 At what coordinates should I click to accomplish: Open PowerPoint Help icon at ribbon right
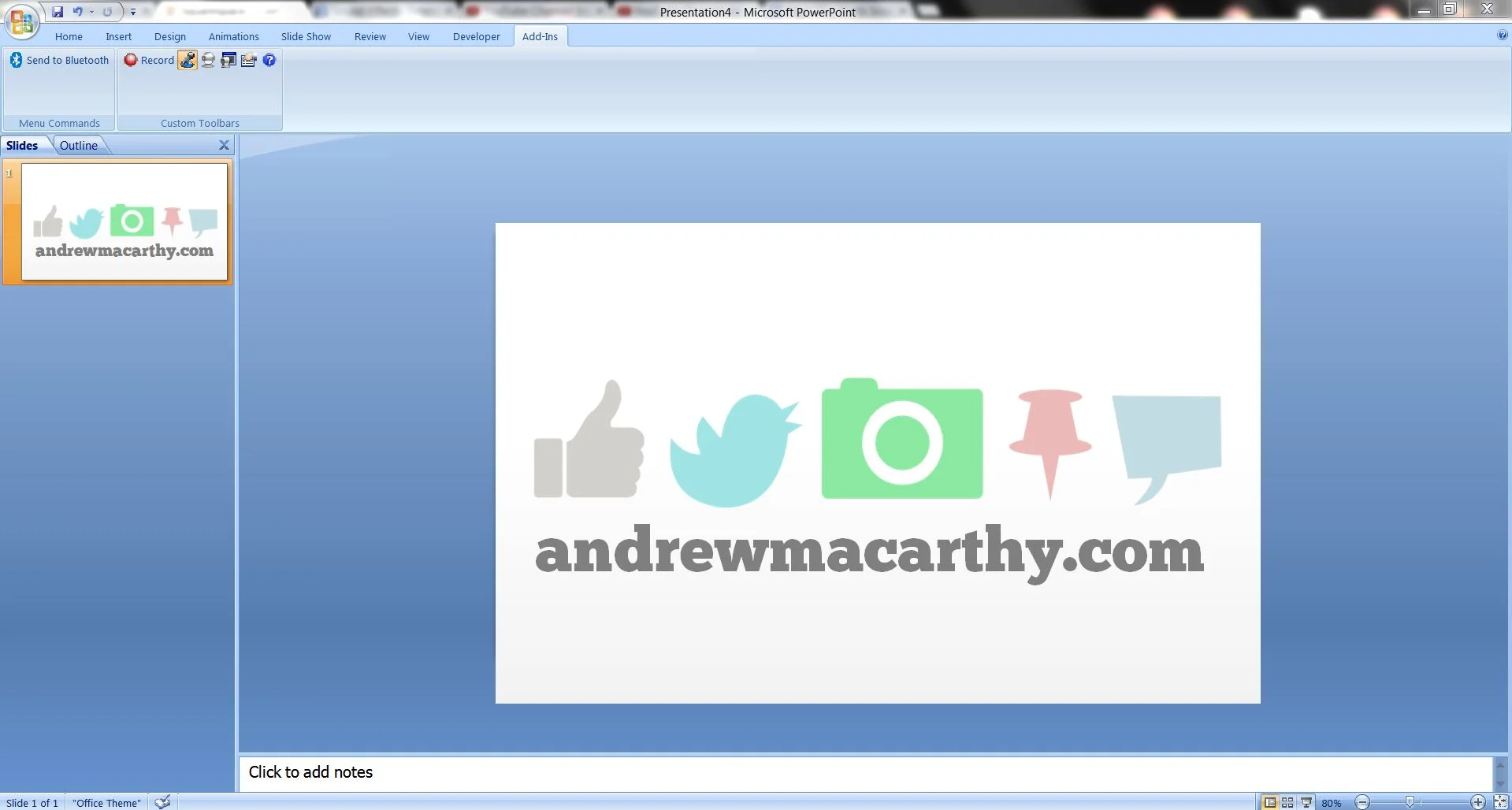(1502, 35)
